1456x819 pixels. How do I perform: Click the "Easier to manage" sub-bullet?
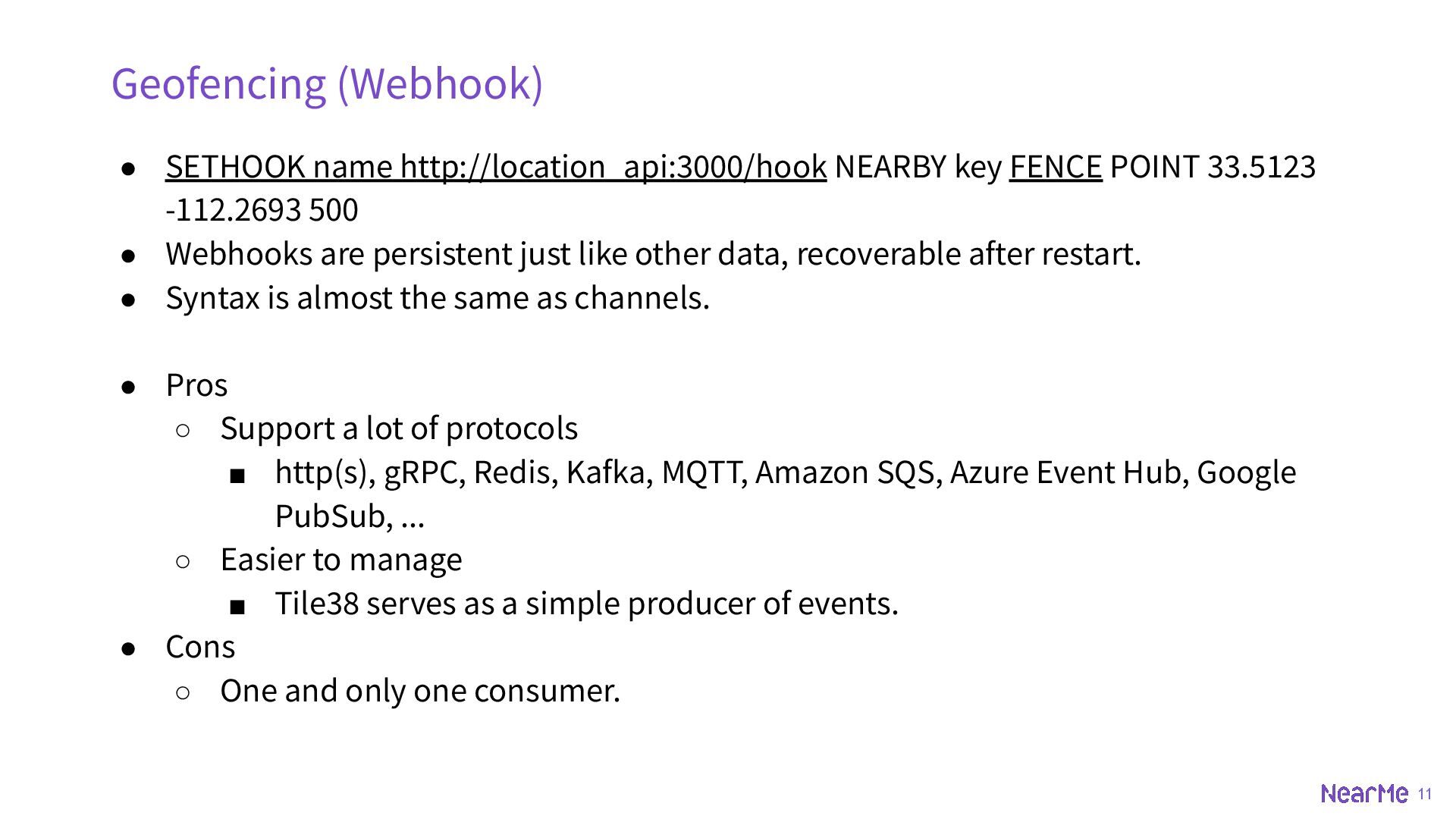(x=341, y=560)
